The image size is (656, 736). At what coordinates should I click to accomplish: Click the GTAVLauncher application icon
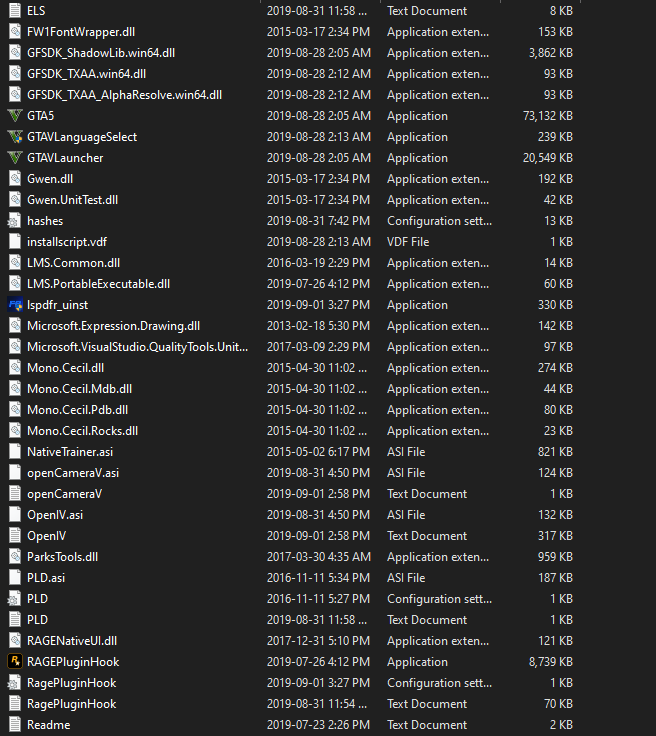click(15, 158)
